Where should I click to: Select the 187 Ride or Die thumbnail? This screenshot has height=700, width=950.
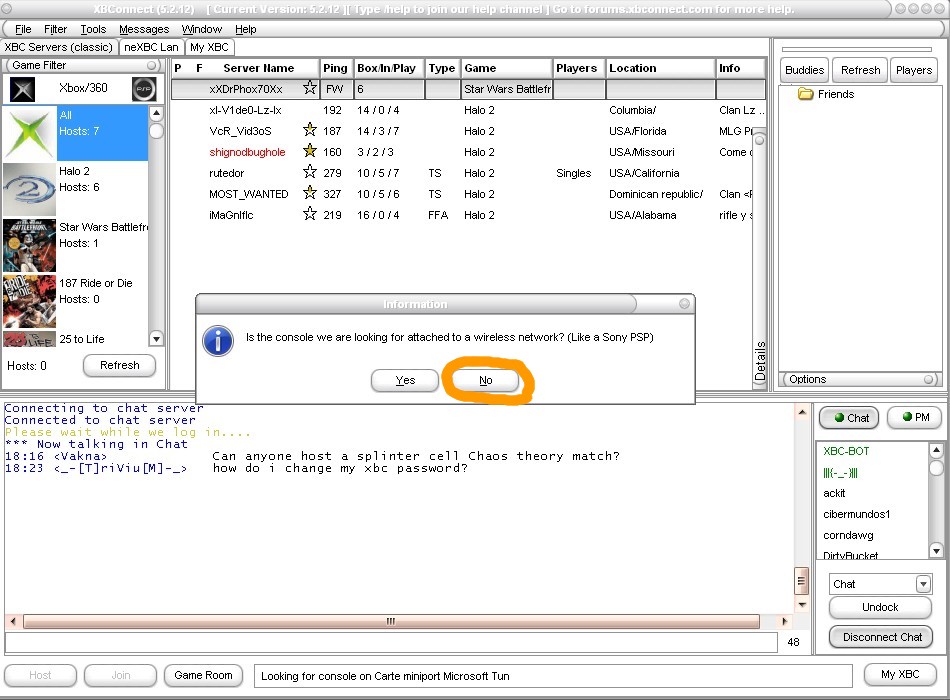[29, 301]
